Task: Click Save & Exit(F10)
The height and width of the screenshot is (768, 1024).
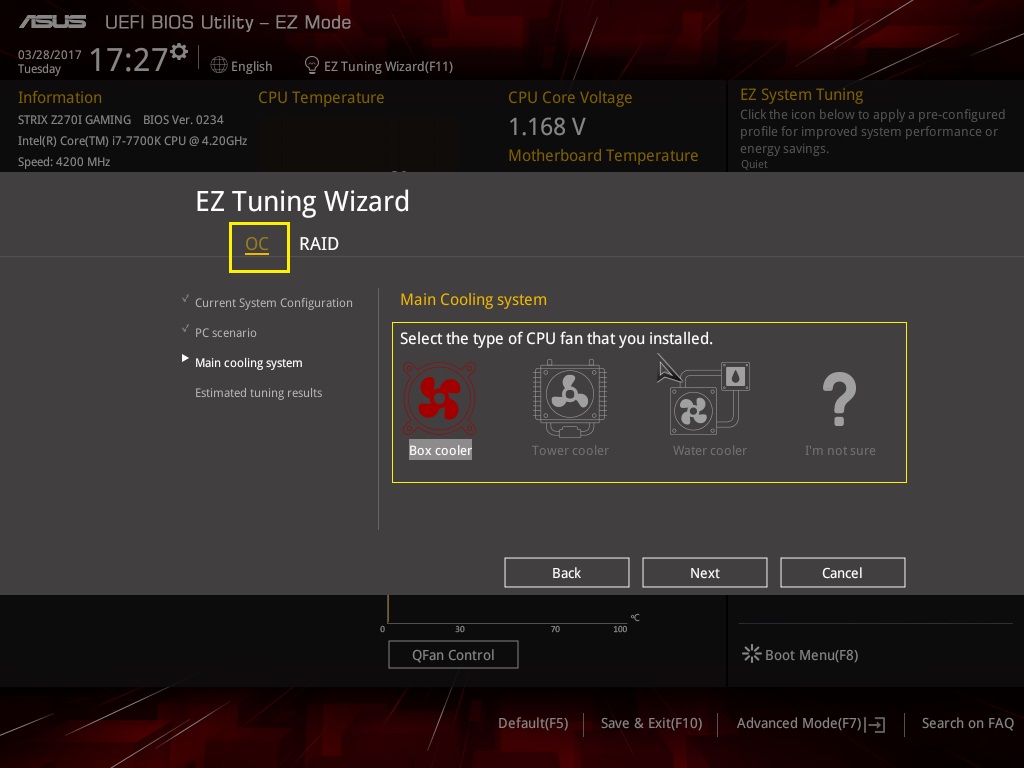Action: 651,723
